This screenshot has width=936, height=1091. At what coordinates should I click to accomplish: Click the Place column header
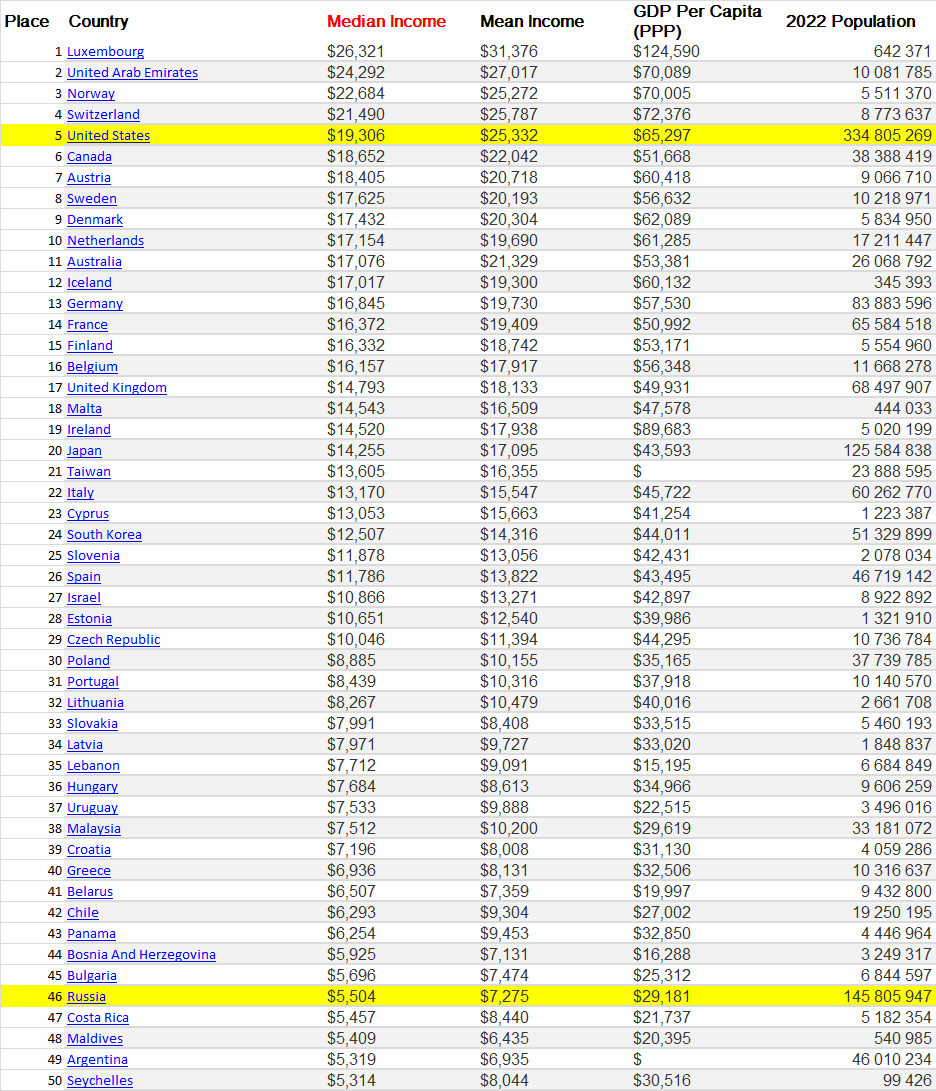(27, 21)
